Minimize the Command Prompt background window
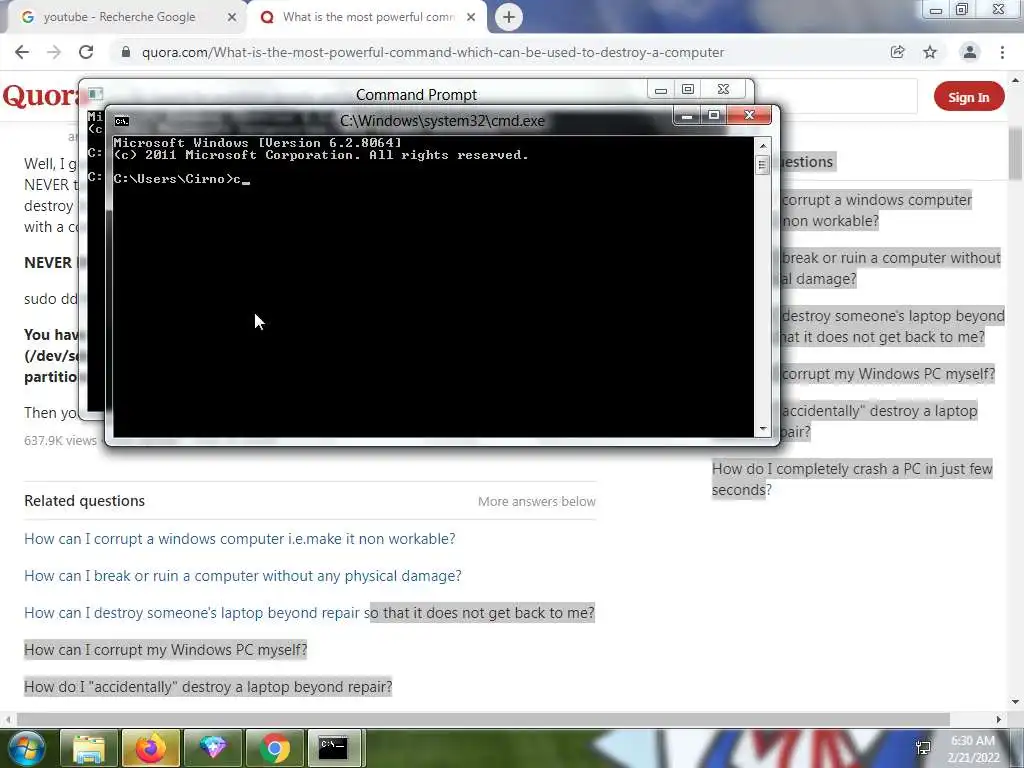 (x=661, y=90)
